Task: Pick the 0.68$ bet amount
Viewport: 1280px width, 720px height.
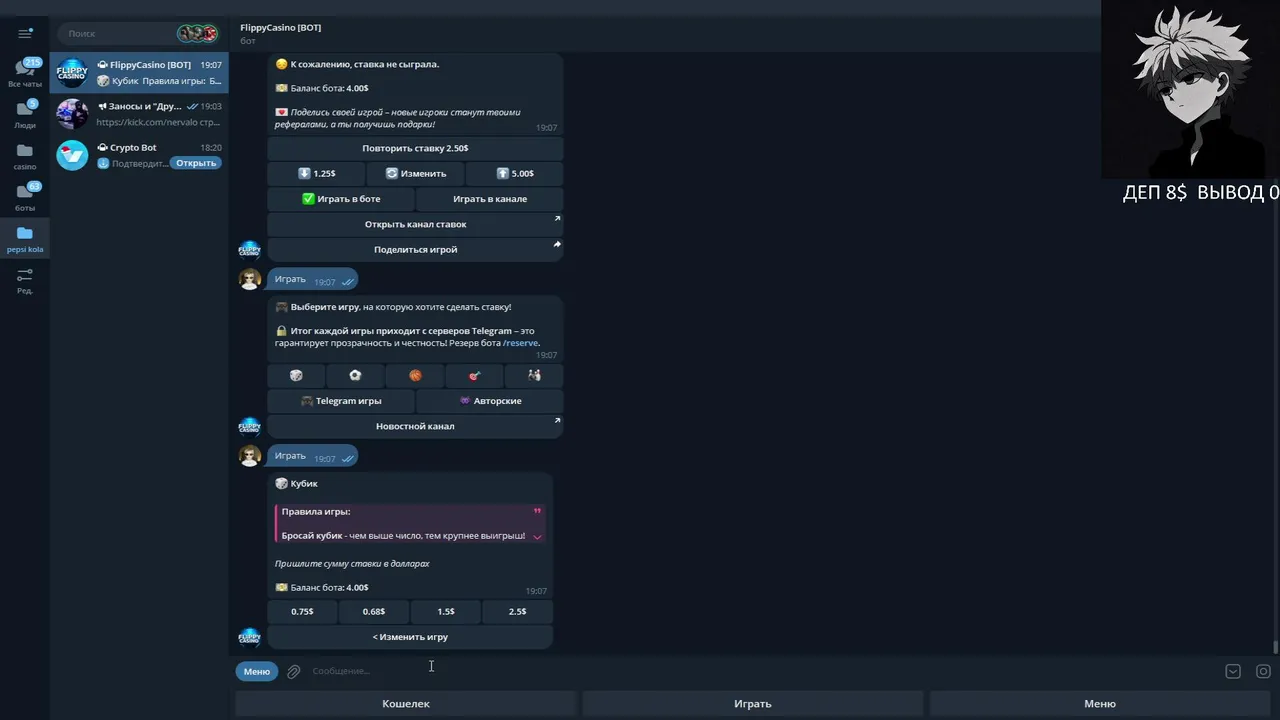Action: coord(373,611)
